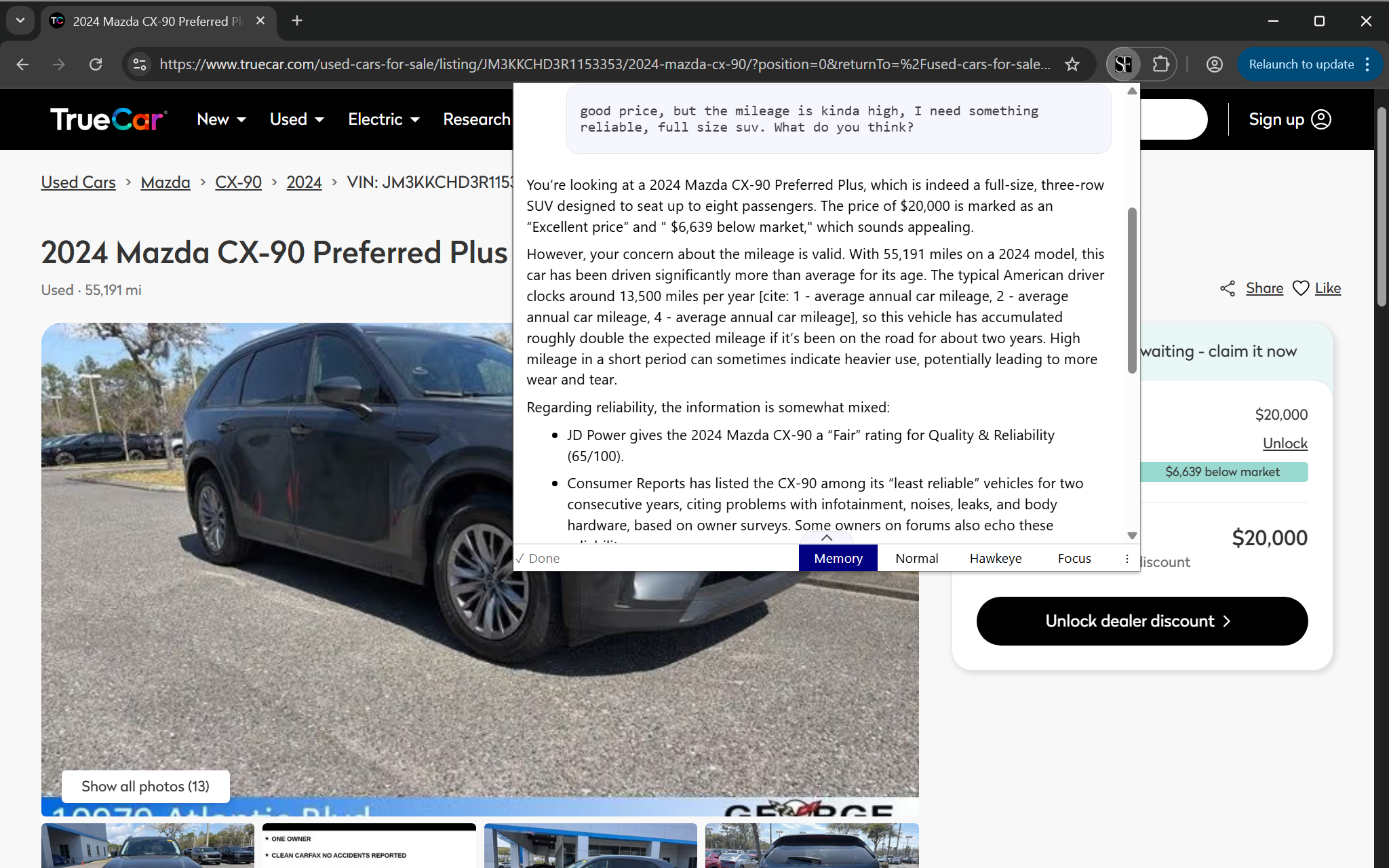Collapse panel with the upward chevron
The width and height of the screenshot is (1389, 868).
click(826, 537)
